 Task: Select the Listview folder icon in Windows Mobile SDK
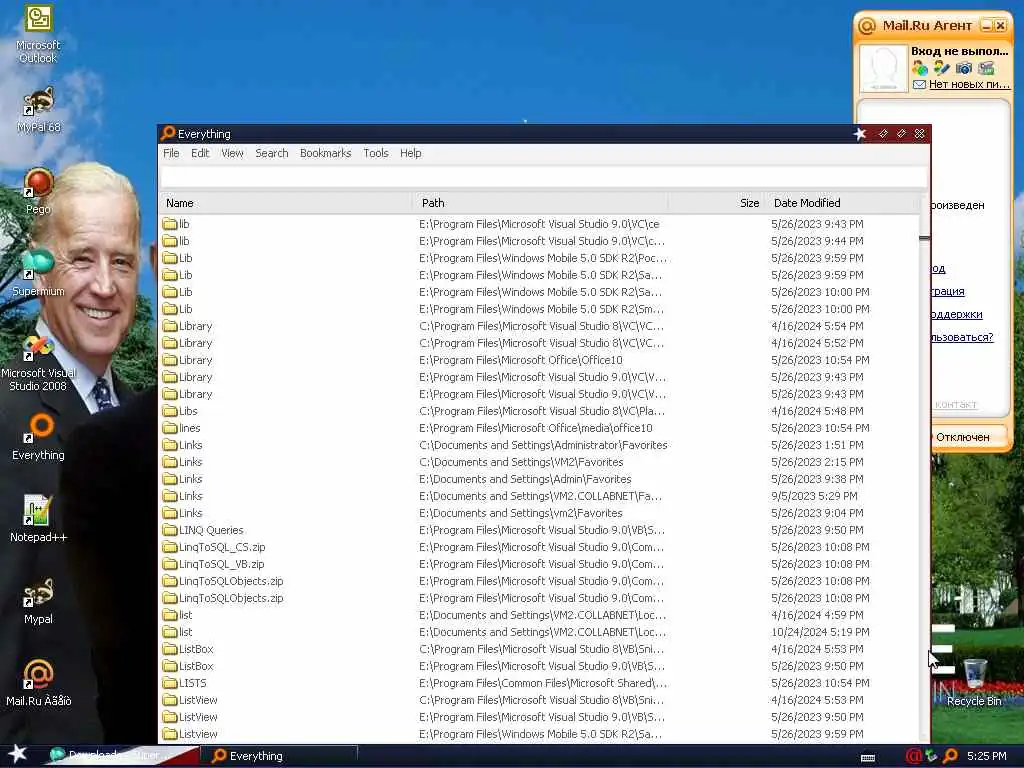coord(170,734)
